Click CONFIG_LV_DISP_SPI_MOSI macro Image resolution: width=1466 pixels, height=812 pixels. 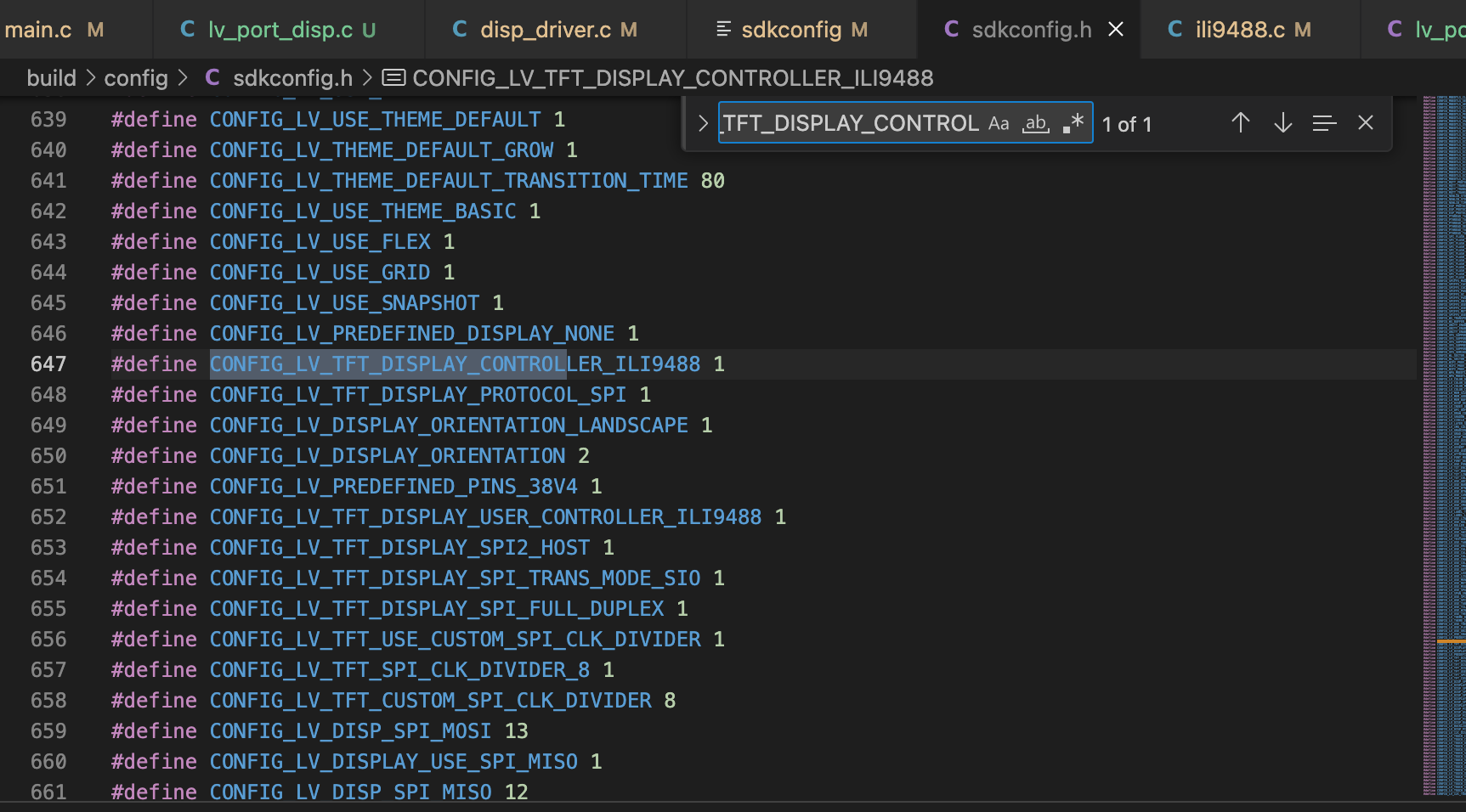351,731
